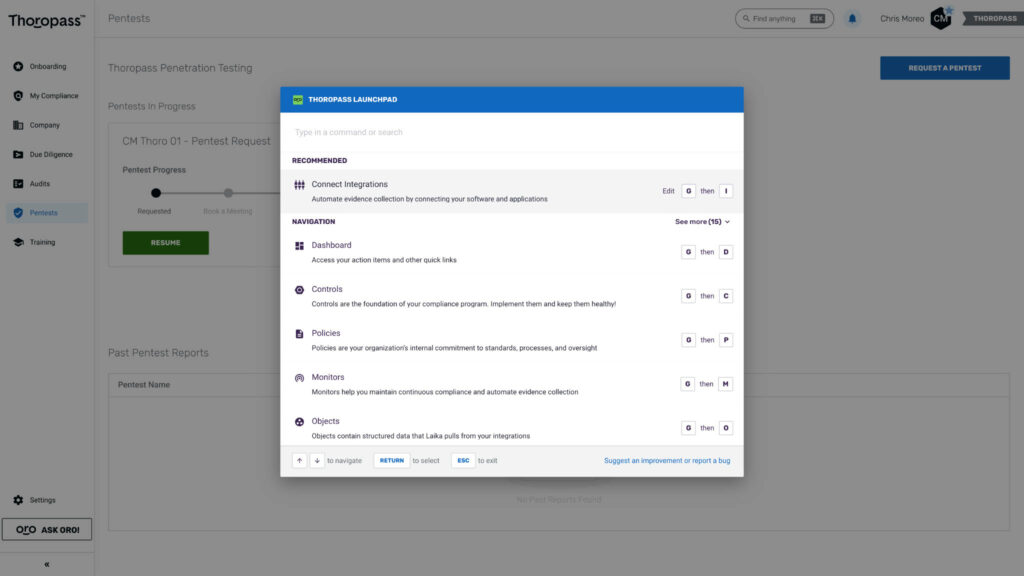Open notifications bell icon
1024x576 pixels.
(x=852, y=18)
